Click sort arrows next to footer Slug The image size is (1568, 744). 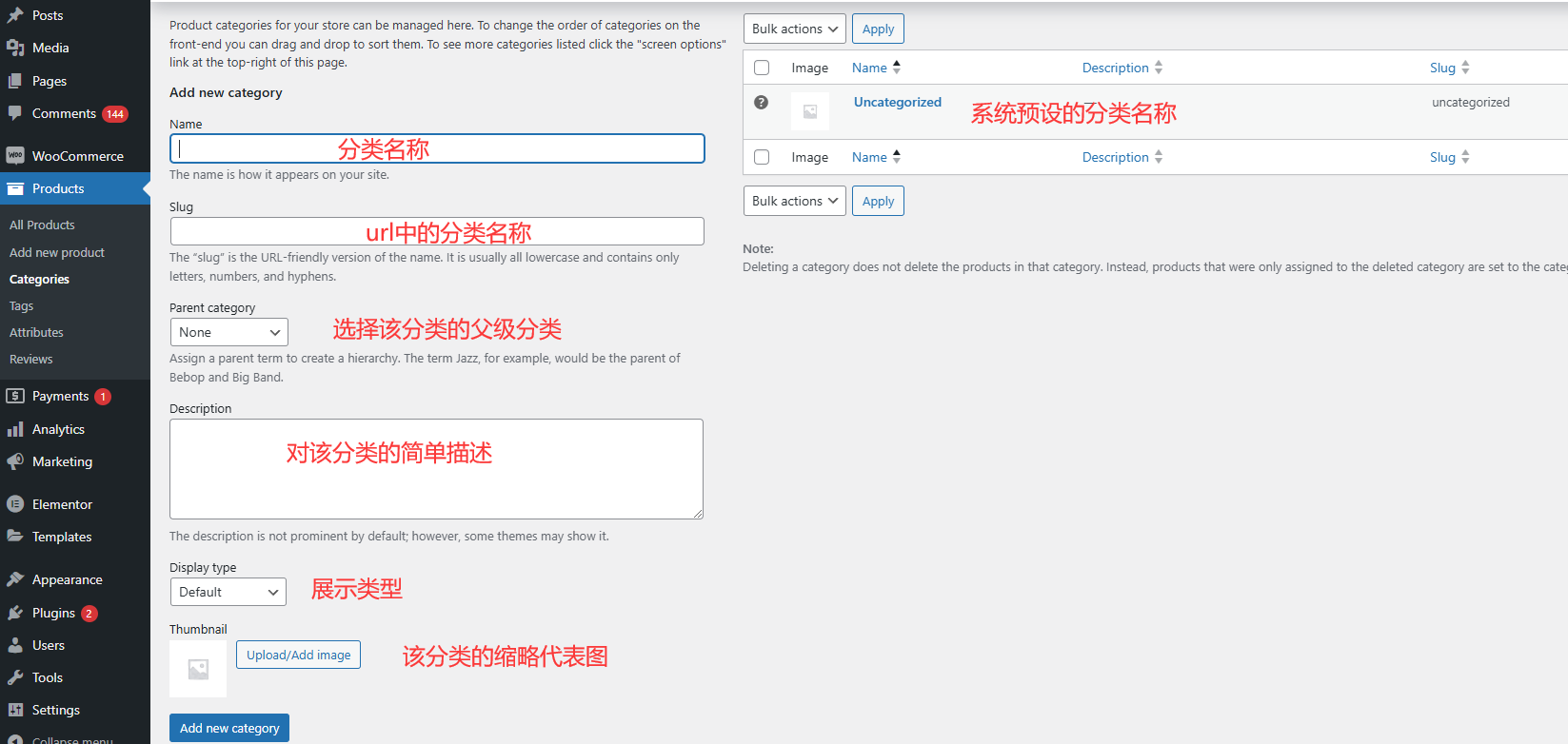1466,157
